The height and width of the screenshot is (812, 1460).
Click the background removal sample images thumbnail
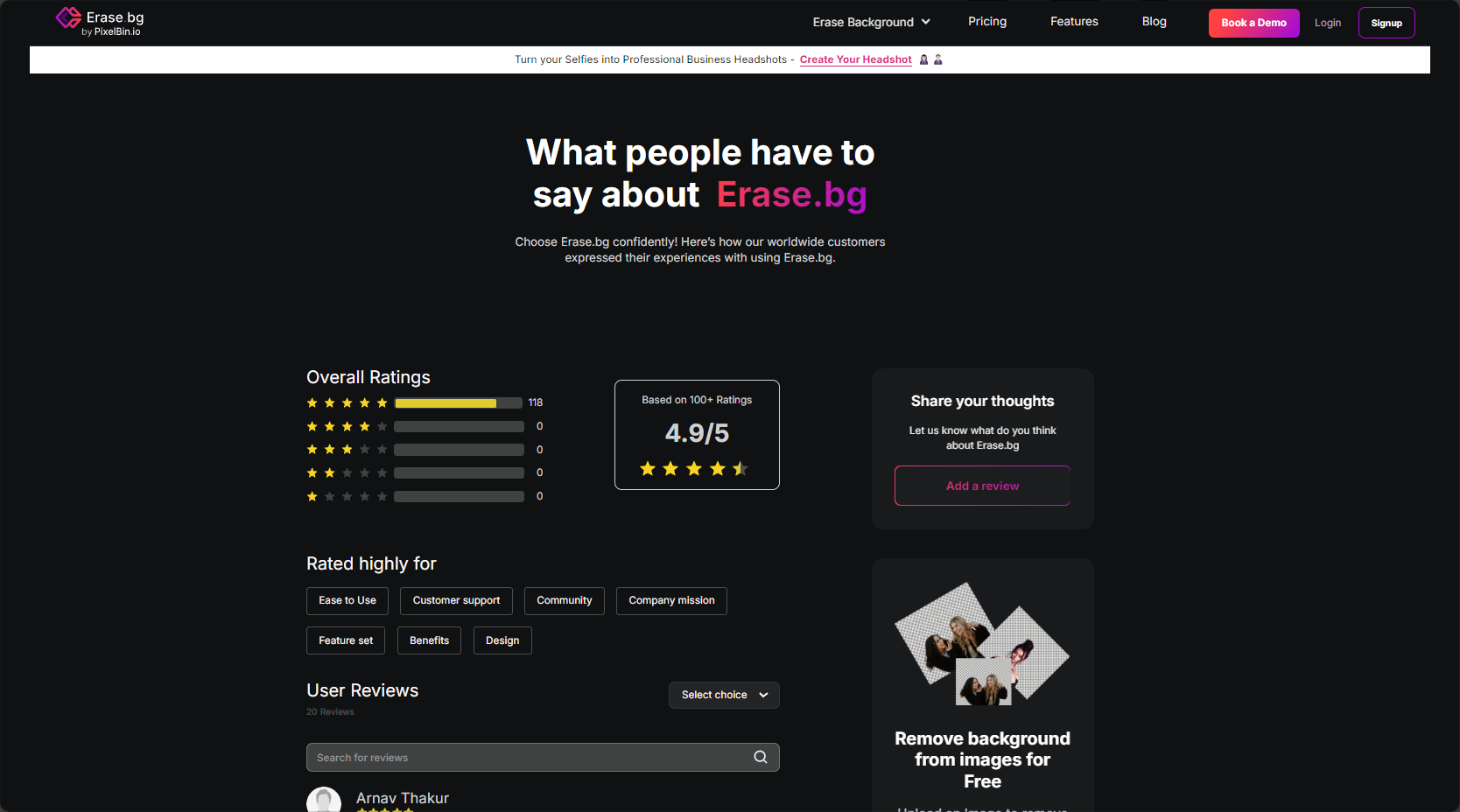[982, 644]
